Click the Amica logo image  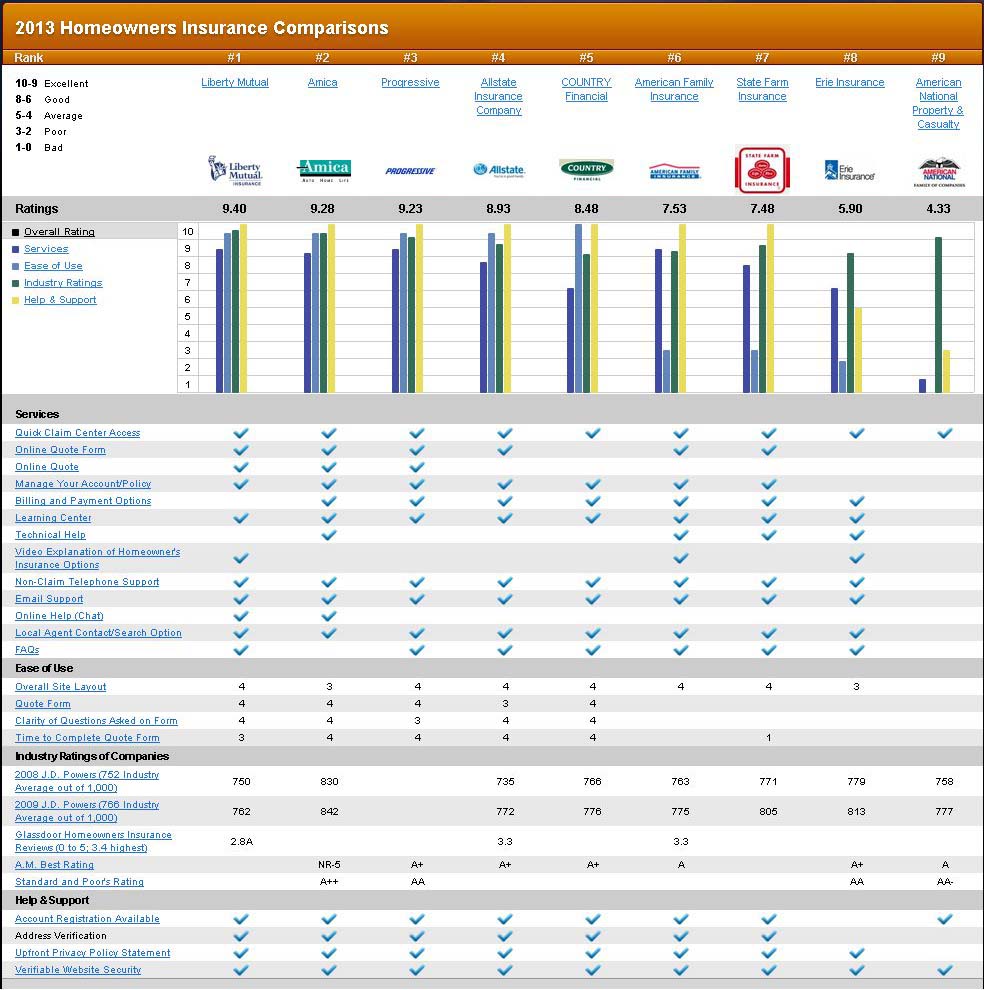pos(323,170)
